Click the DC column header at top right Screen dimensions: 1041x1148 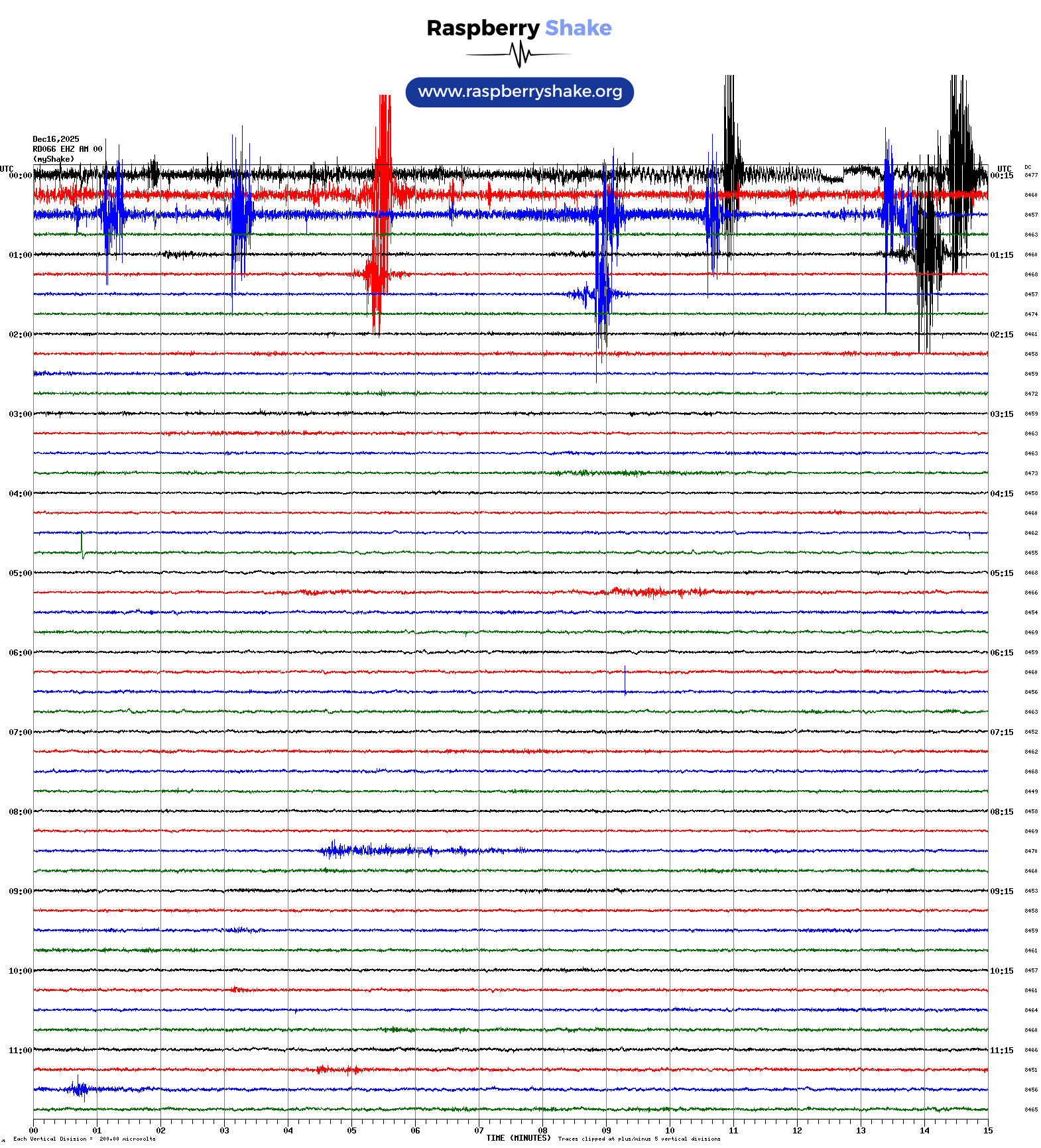click(x=1028, y=168)
